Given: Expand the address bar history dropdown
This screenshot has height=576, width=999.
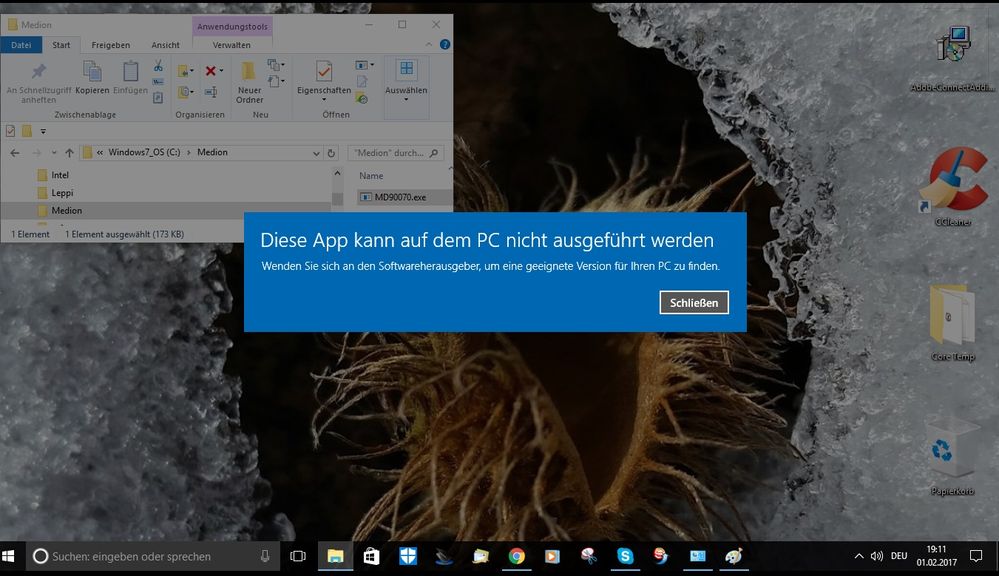Looking at the screenshot, I should tap(317, 153).
